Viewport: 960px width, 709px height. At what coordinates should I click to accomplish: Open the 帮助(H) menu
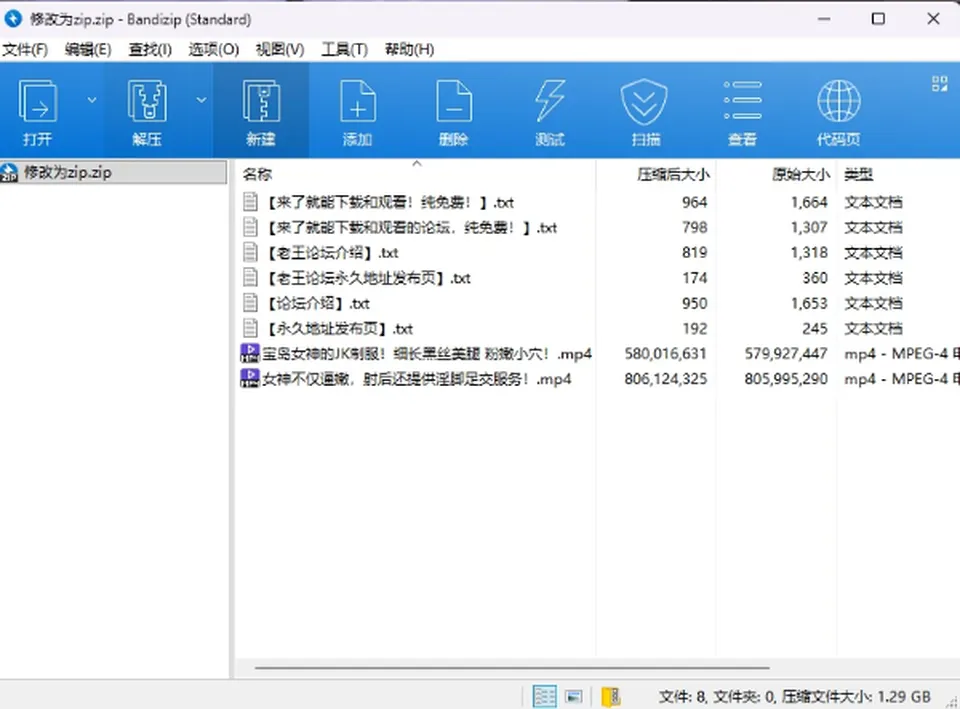[x=410, y=50]
